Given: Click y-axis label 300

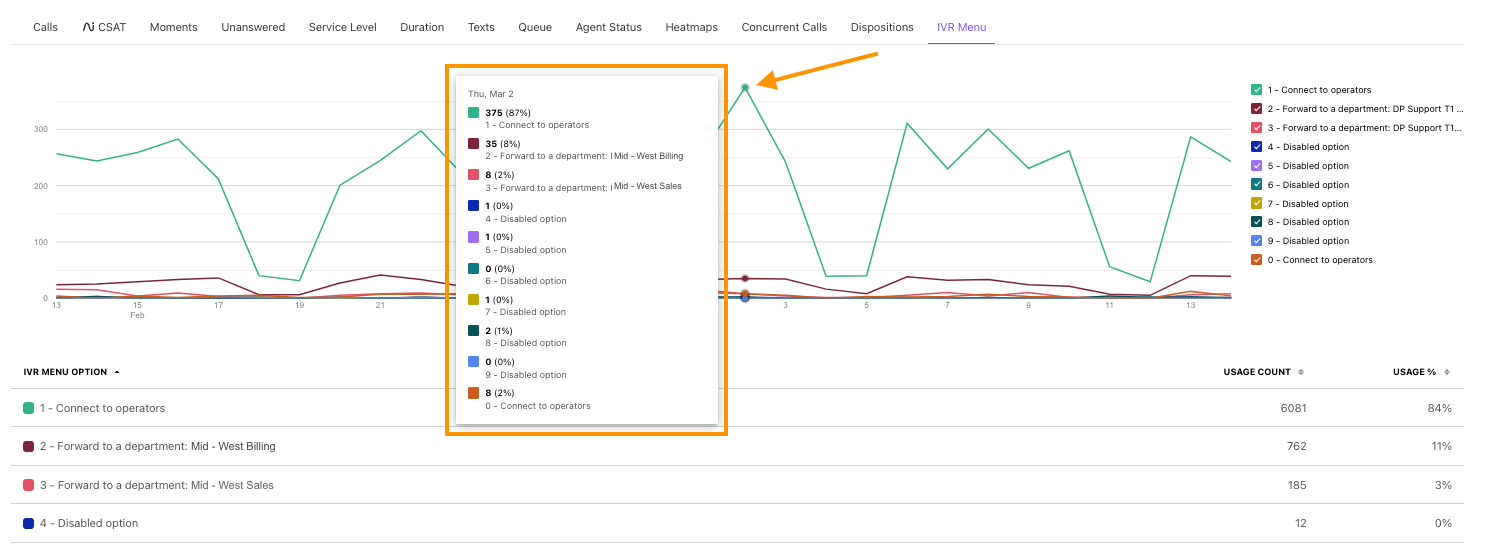Looking at the screenshot, I should click(41, 129).
